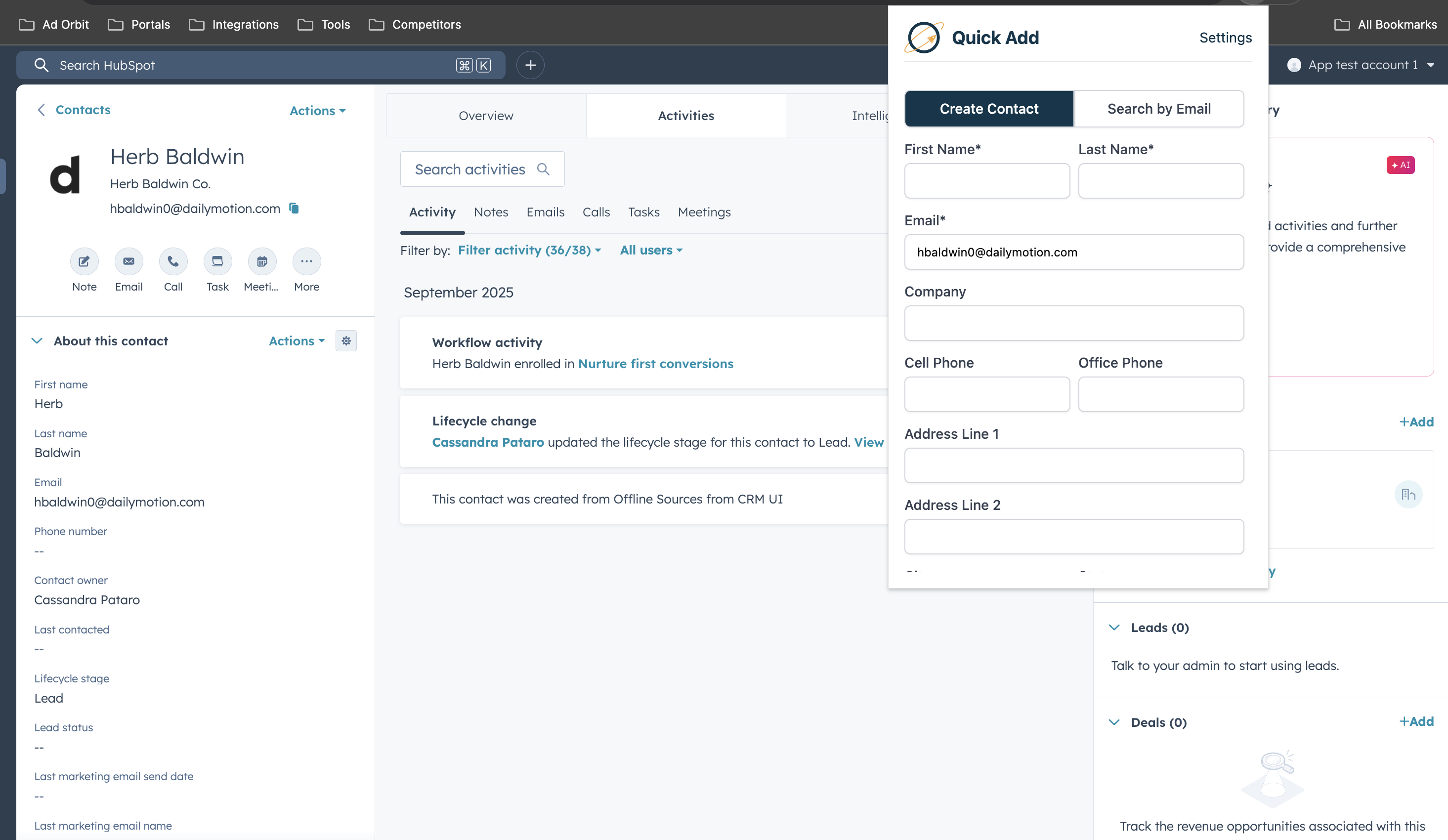Image resolution: width=1448 pixels, height=840 pixels.
Task: Open Quick Add Settings
Action: [1225, 38]
